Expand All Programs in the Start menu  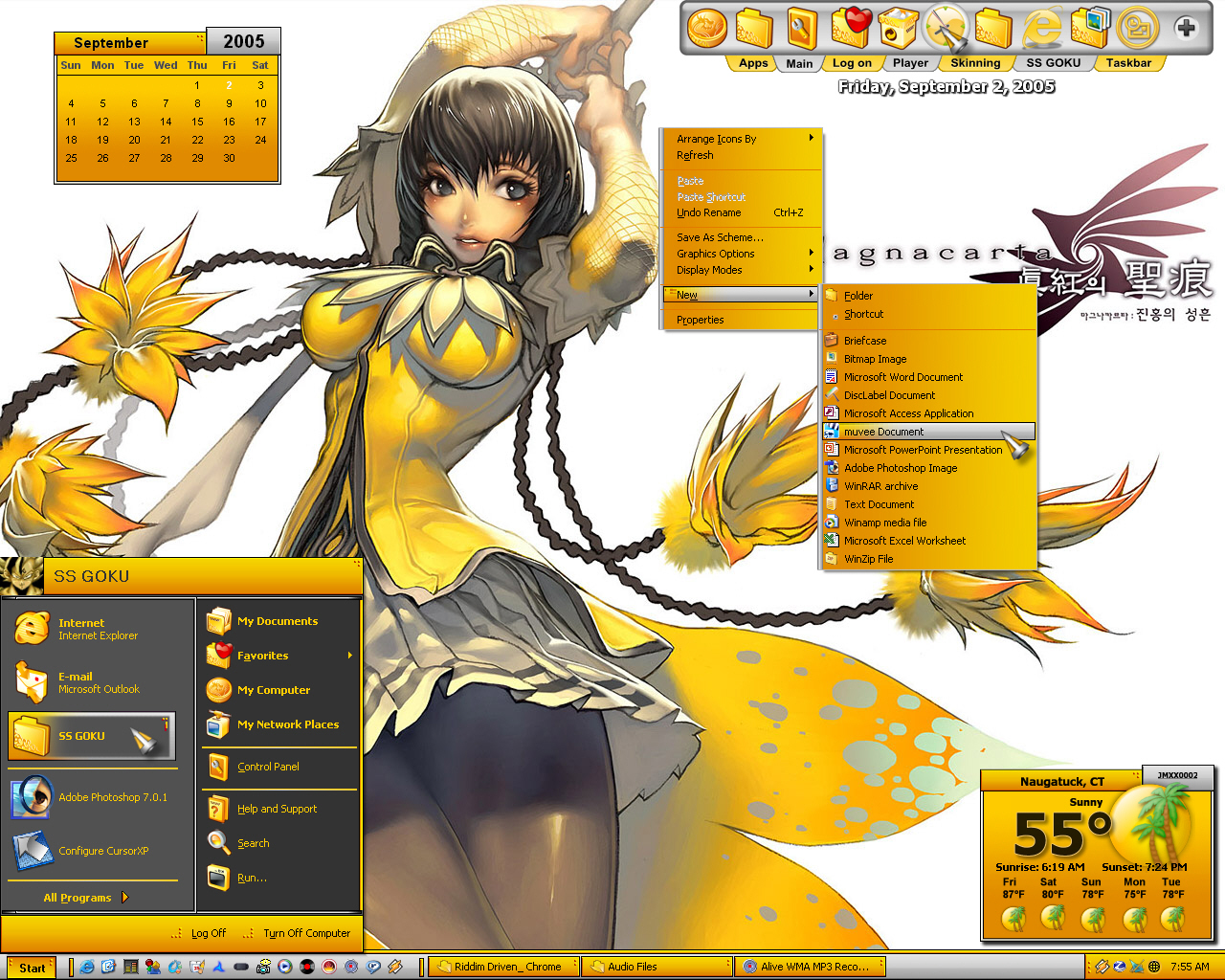(x=86, y=898)
